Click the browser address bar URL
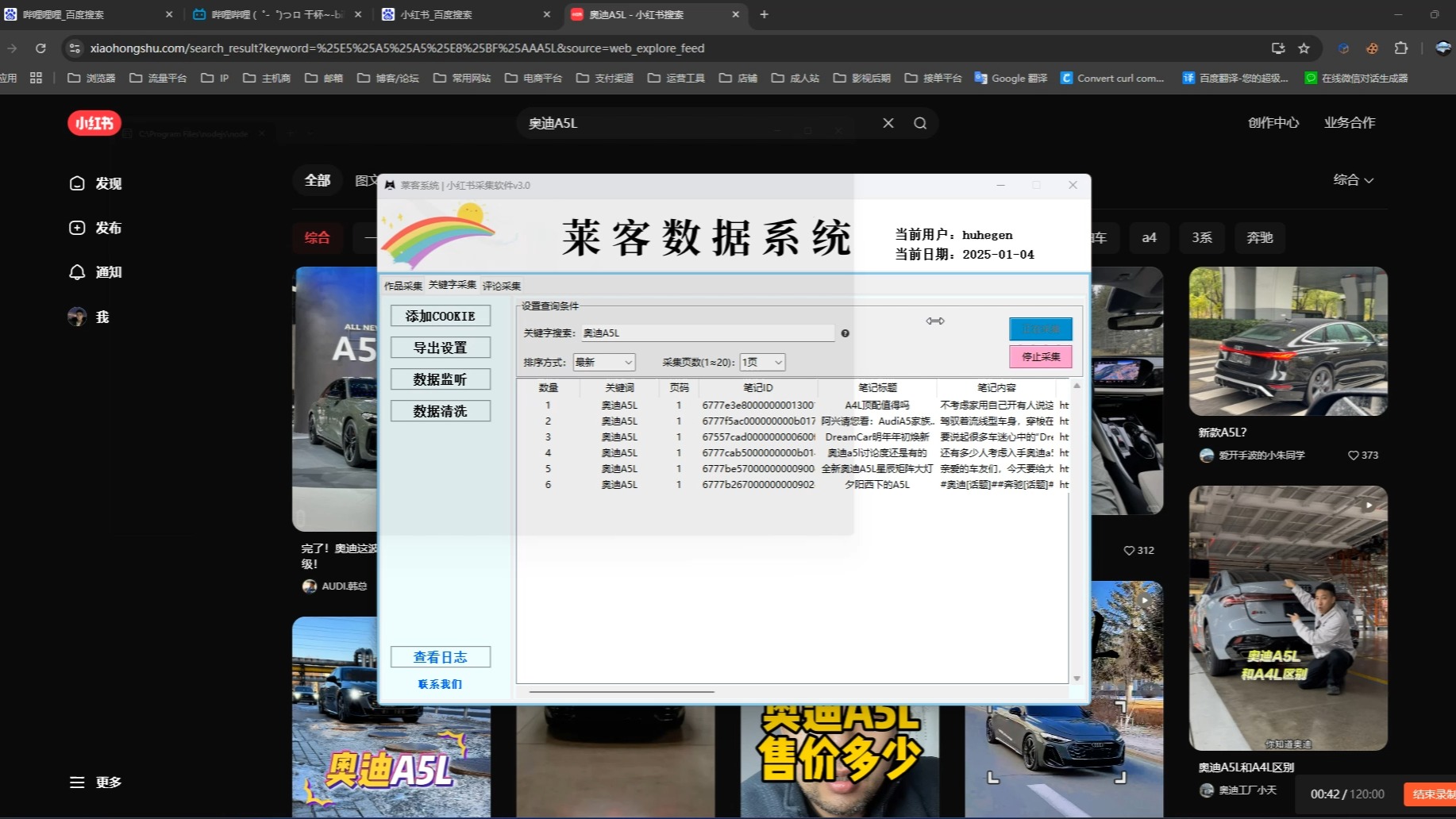 [397, 48]
